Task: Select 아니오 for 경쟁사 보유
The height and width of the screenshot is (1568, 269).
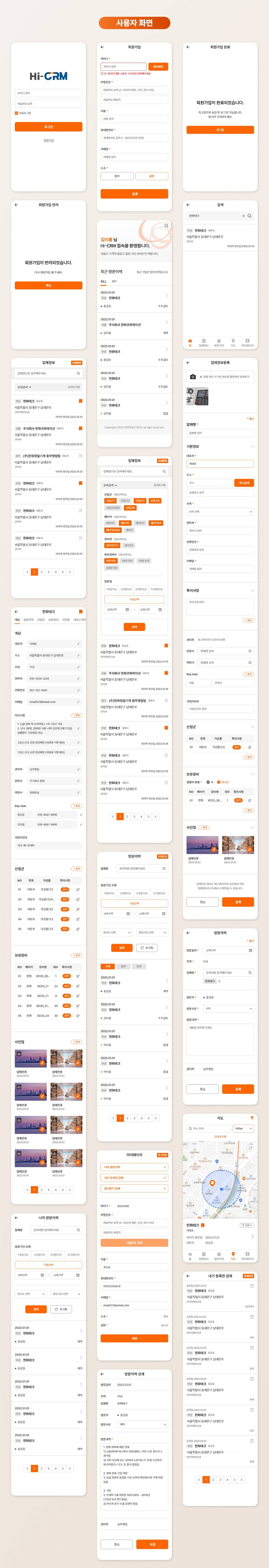Action: tap(219, 782)
